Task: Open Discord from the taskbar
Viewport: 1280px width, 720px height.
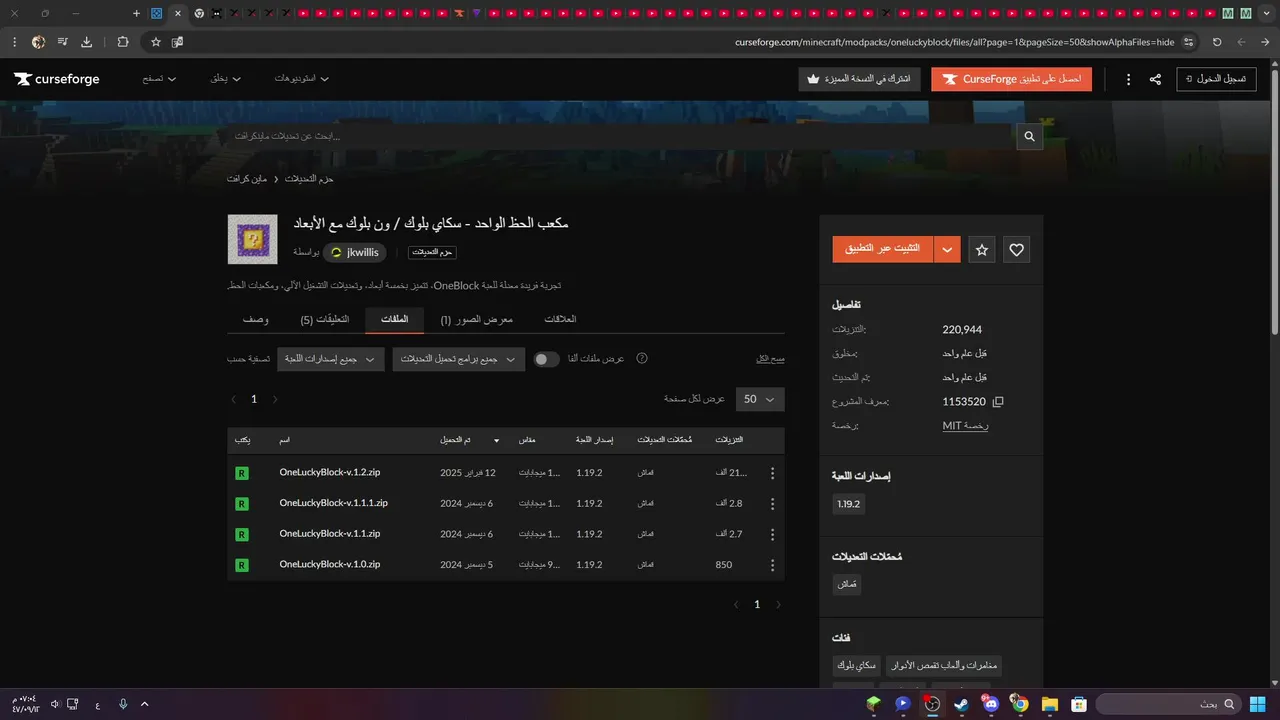Action: pyautogui.click(x=990, y=704)
